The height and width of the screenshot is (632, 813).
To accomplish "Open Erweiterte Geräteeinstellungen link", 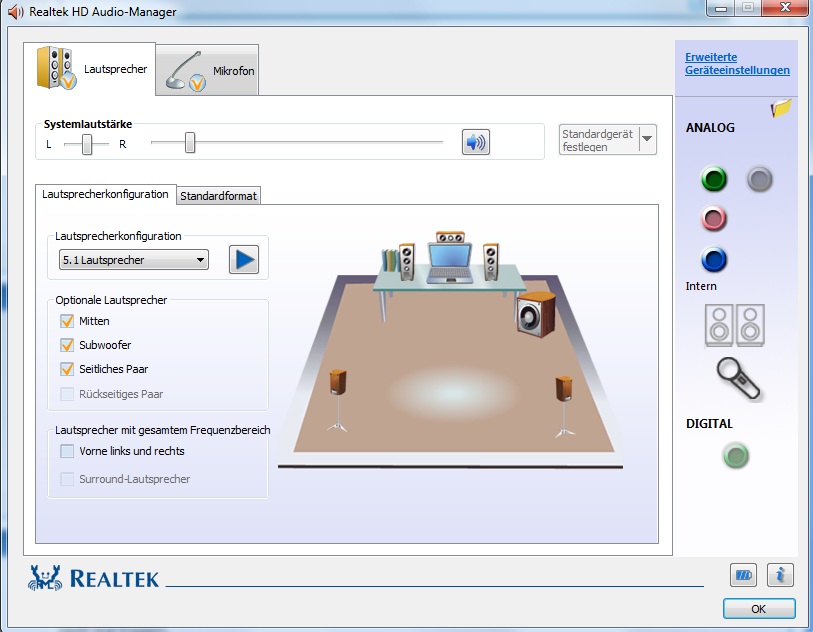I will pos(737,64).
